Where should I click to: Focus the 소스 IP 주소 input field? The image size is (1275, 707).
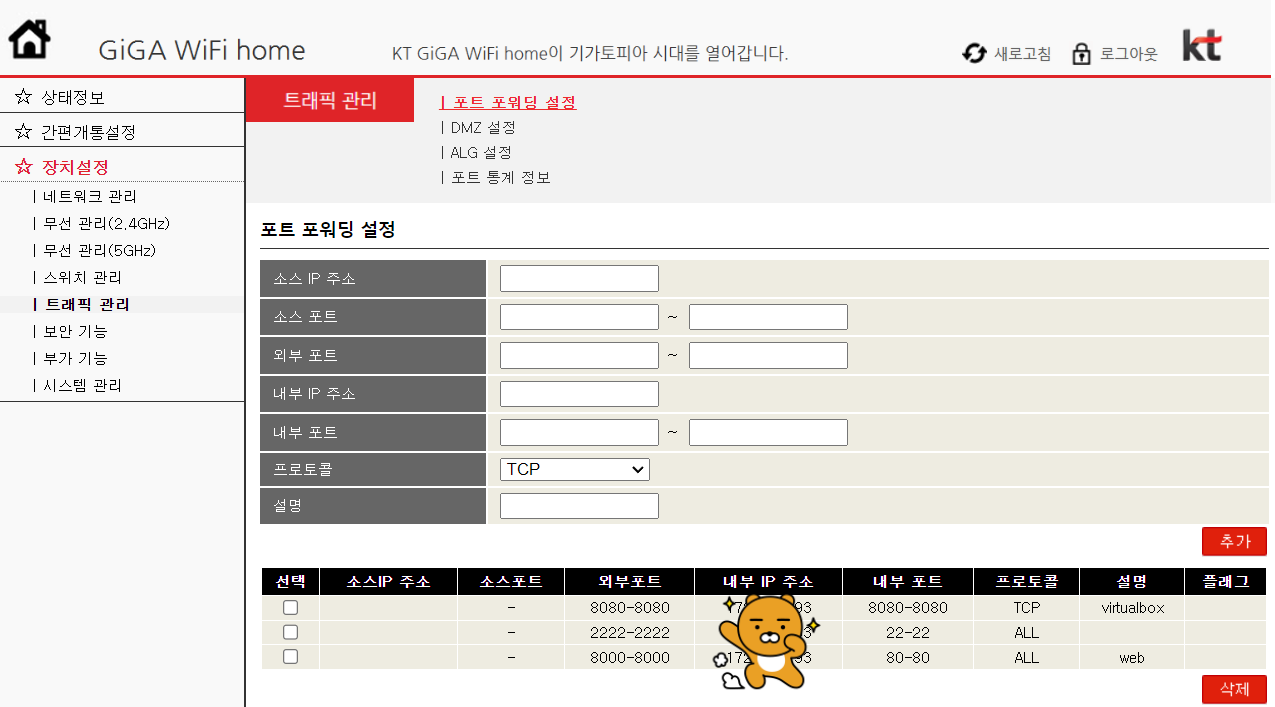click(x=579, y=278)
